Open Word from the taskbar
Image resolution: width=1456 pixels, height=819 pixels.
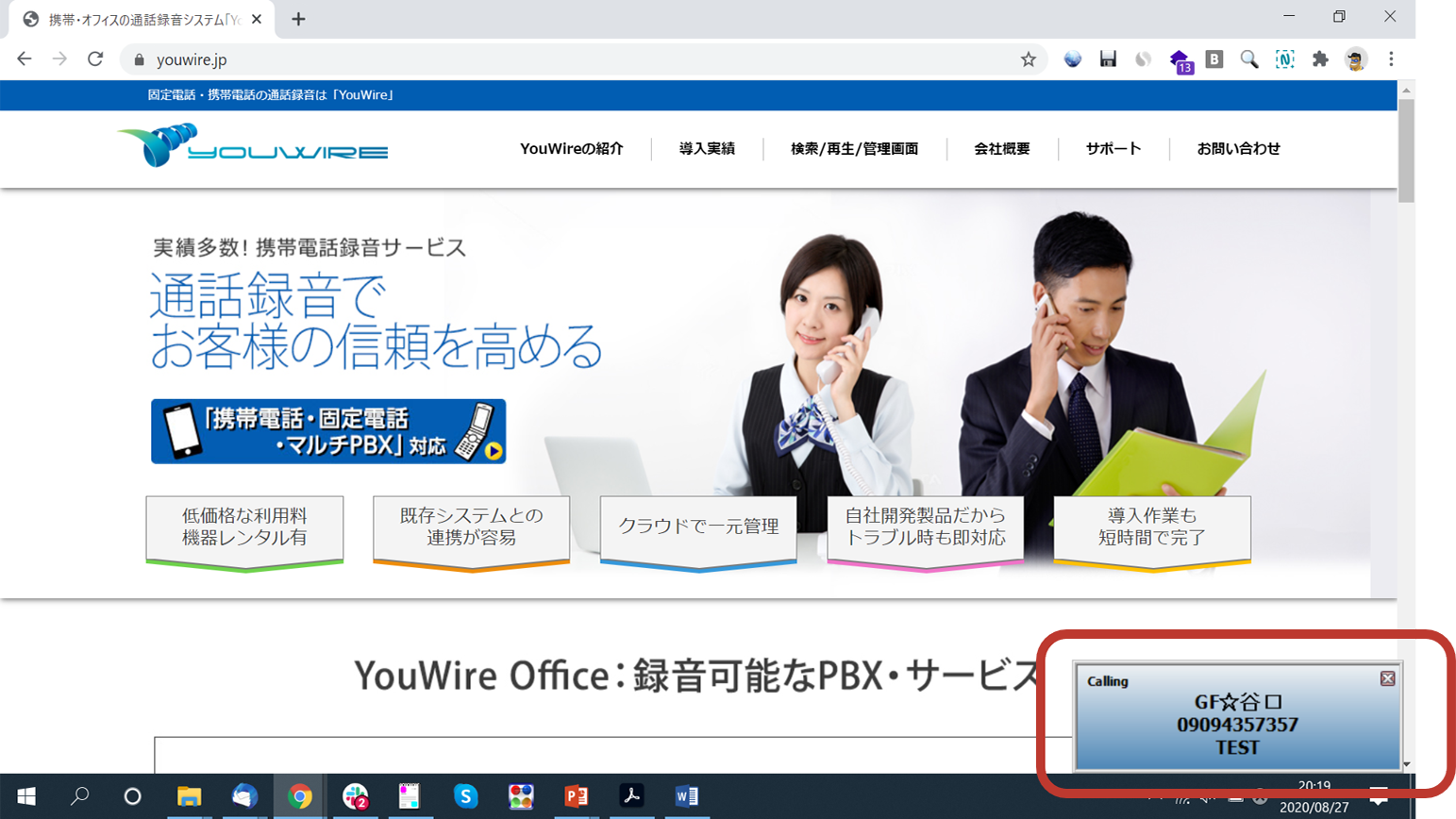686,796
